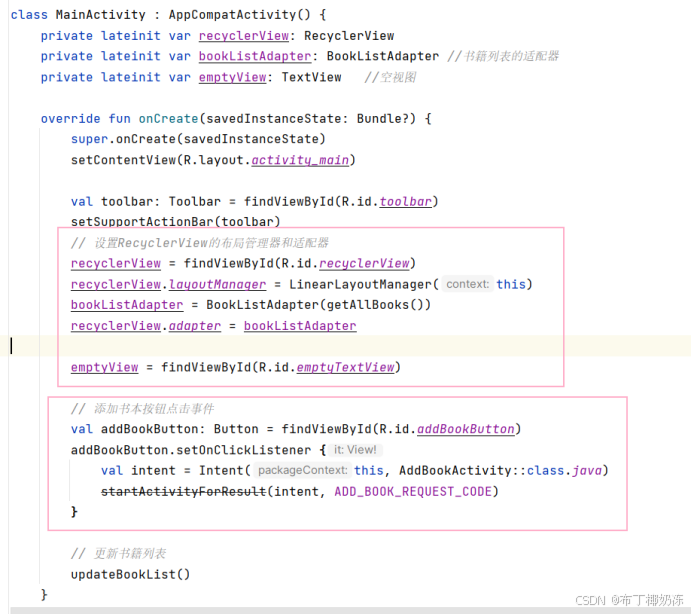Click the R.id.toolbar reference
Viewport: 692px width, 614px height.
pyautogui.click(x=387, y=202)
